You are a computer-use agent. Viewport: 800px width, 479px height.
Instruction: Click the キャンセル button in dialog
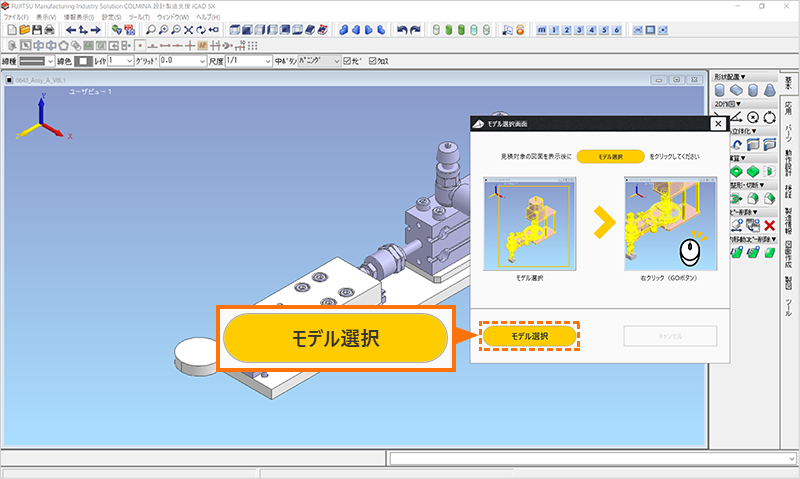point(670,336)
